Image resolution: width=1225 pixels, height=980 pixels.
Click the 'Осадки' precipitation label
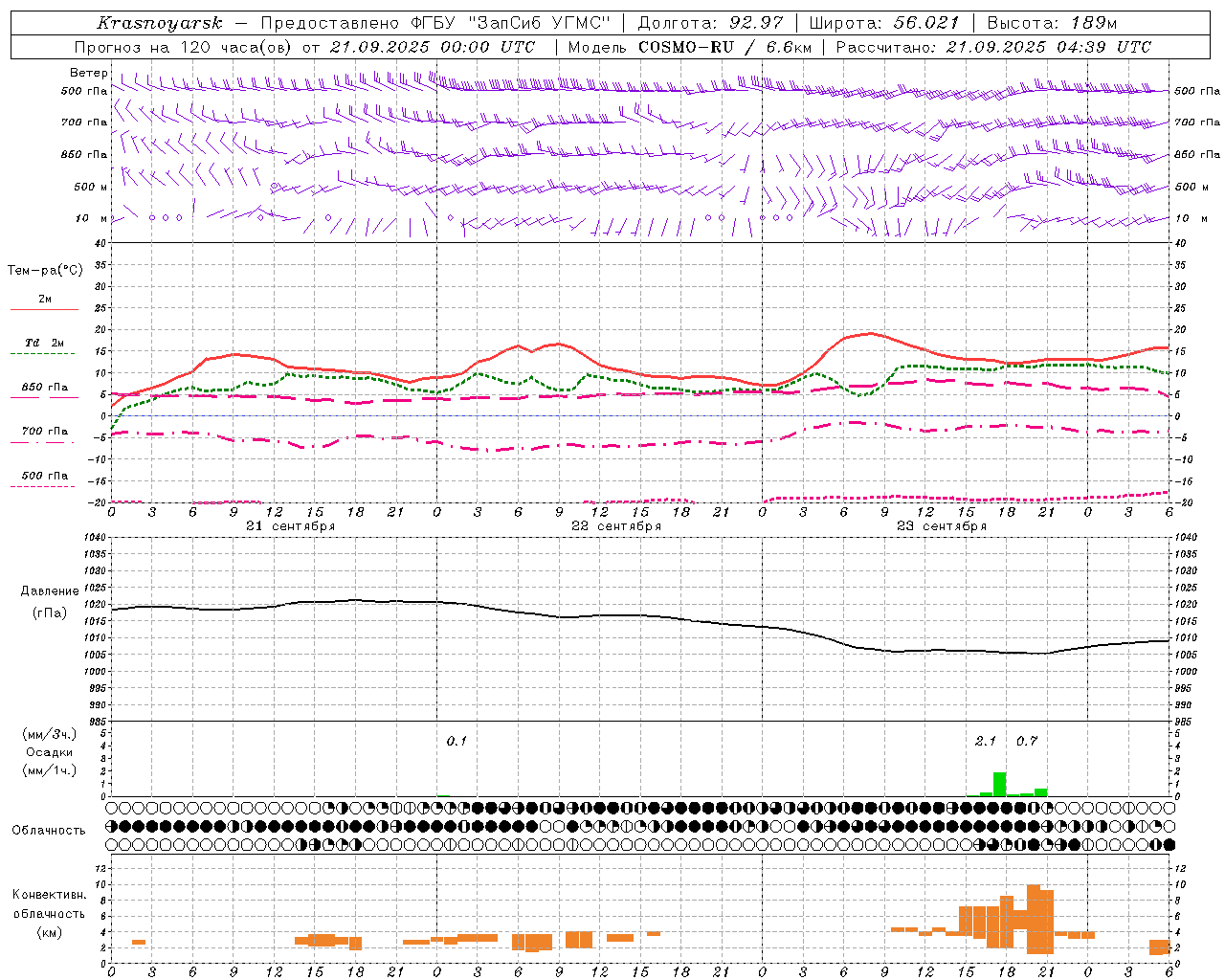tap(50, 752)
